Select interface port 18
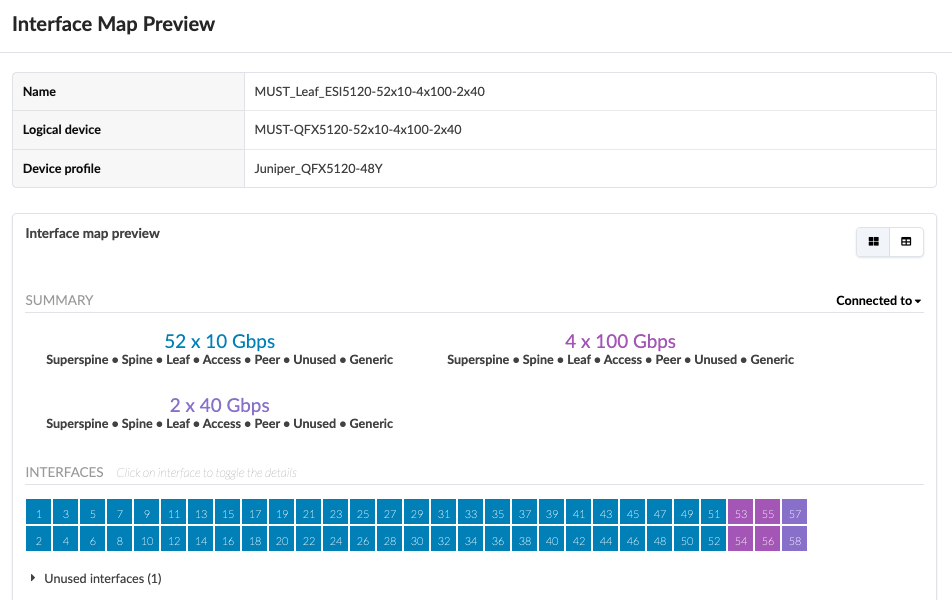The height and width of the screenshot is (600, 952). 255,539
